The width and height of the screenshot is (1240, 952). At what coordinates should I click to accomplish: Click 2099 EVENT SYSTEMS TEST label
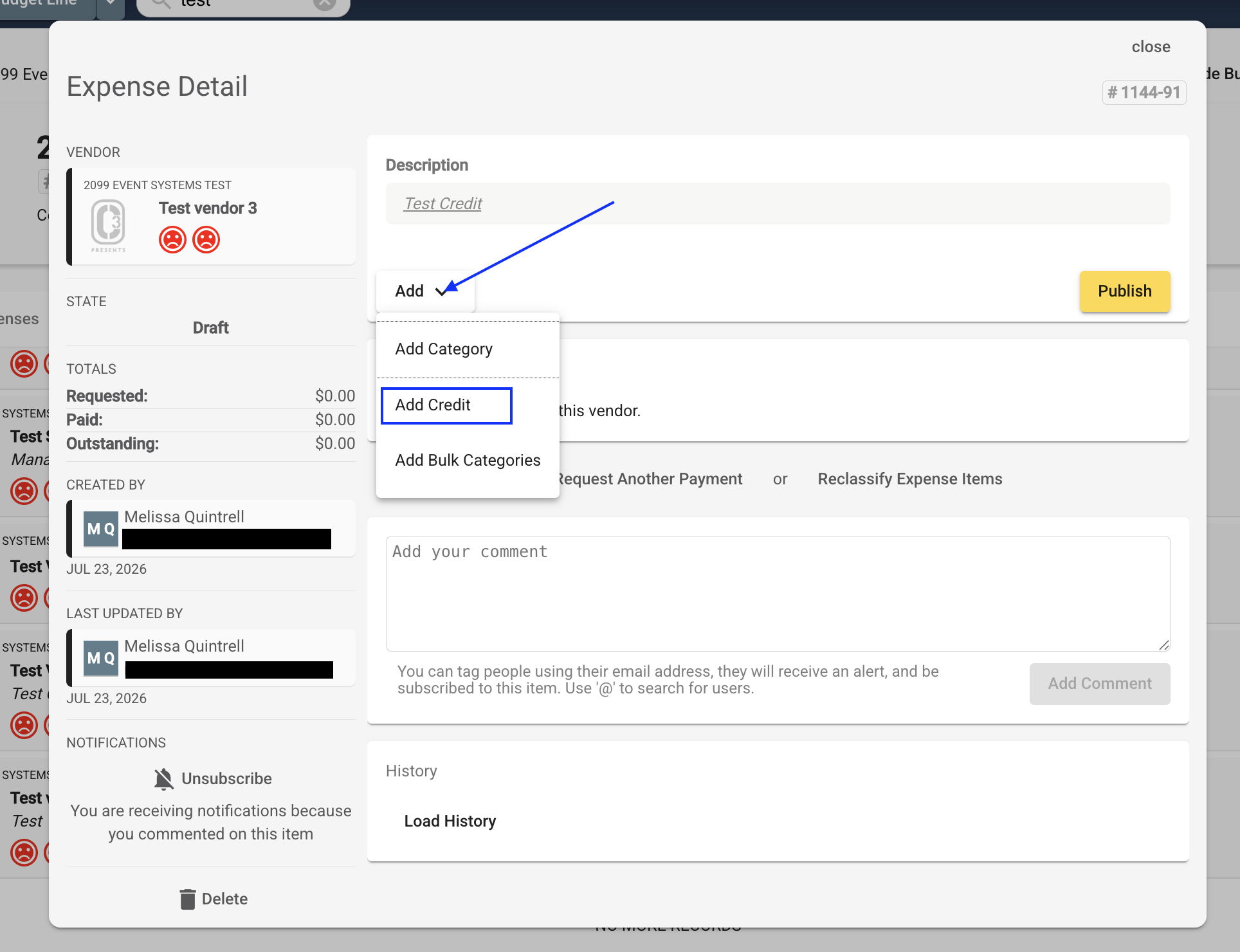tap(158, 185)
